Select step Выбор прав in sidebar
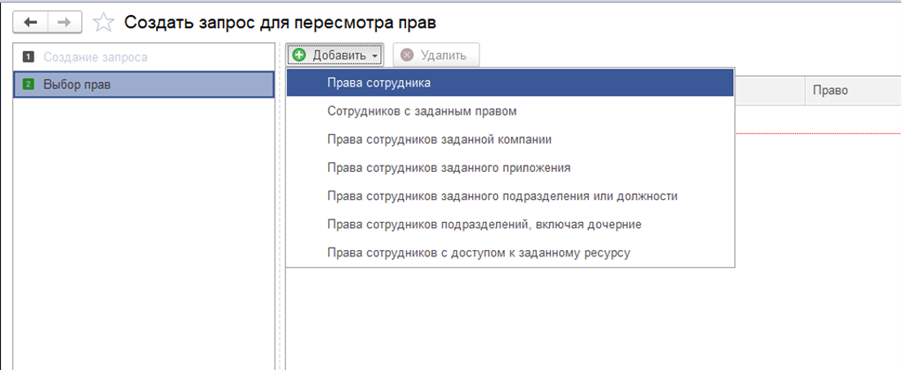This screenshot has width=902, height=370. coord(143,85)
